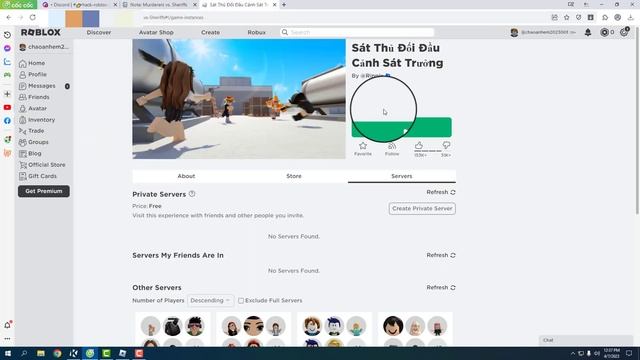Open the account username dropdown in header
The image size is (640, 360).
click(543, 32)
